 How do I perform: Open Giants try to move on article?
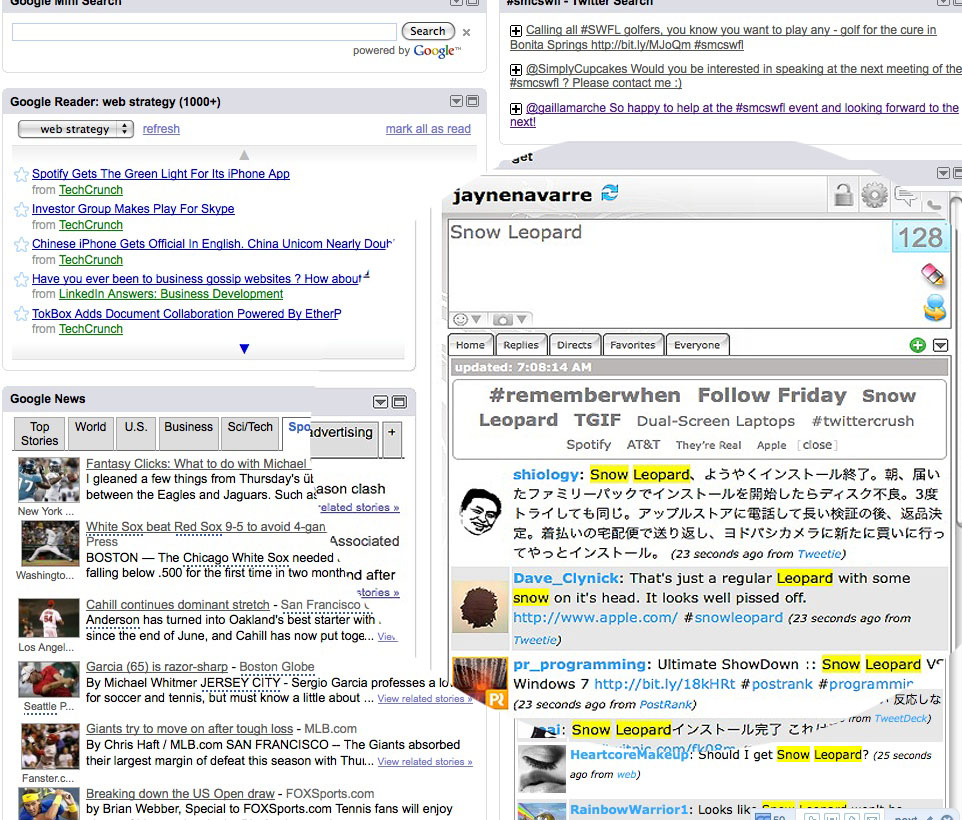click(189, 729)
